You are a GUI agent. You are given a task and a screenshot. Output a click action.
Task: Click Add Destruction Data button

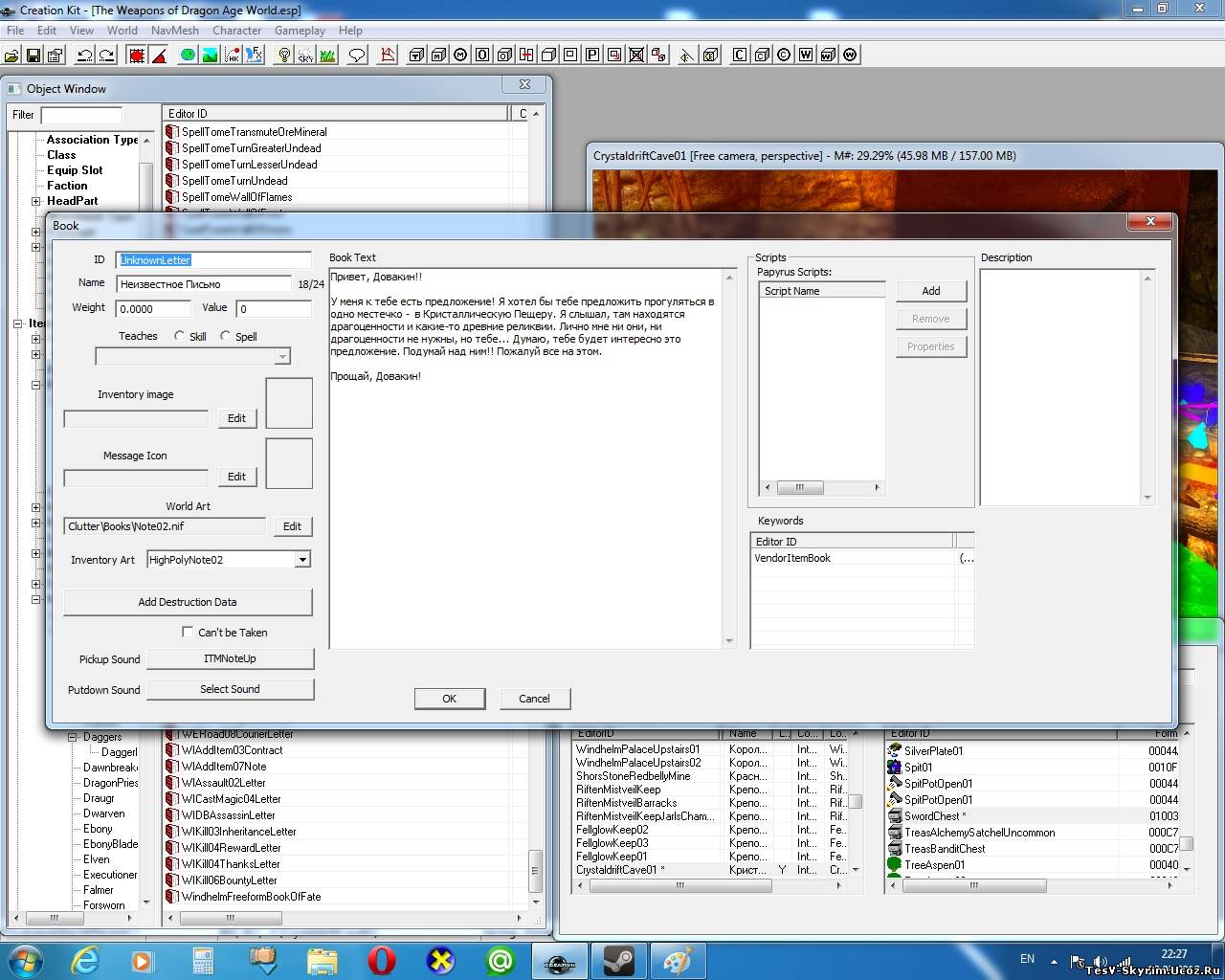[188, 602]
